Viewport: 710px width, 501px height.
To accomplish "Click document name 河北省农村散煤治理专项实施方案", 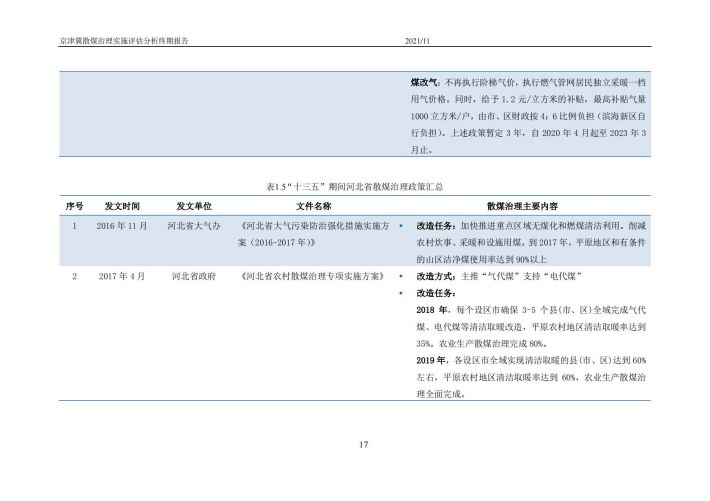I will (313, 276).
